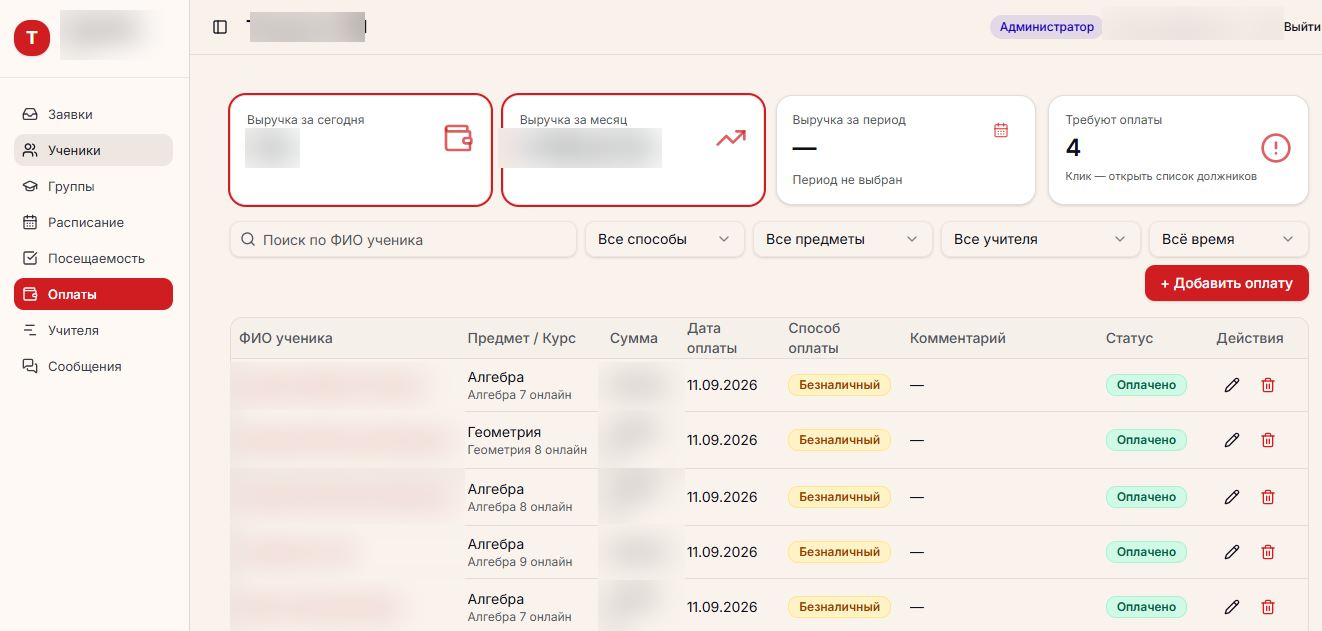Click the Период не выбран text
The image size is (1322, 631).
click(x=847, y=180)
